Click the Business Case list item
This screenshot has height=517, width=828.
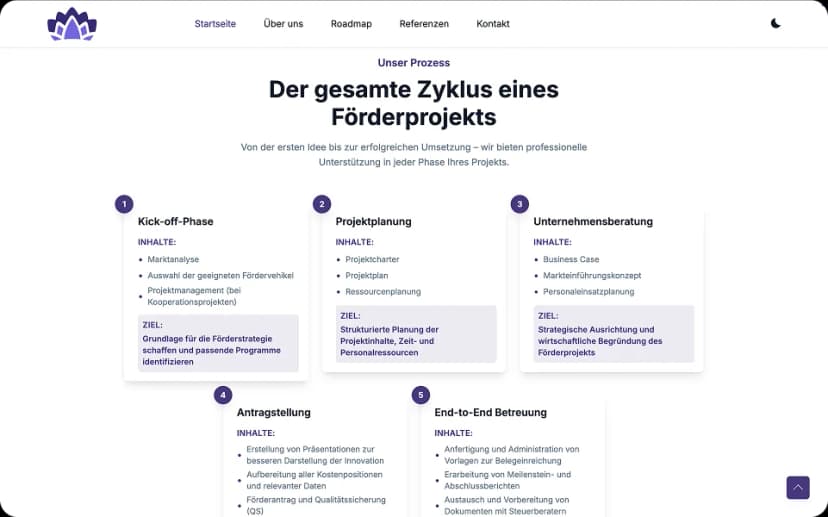[571, 259]
